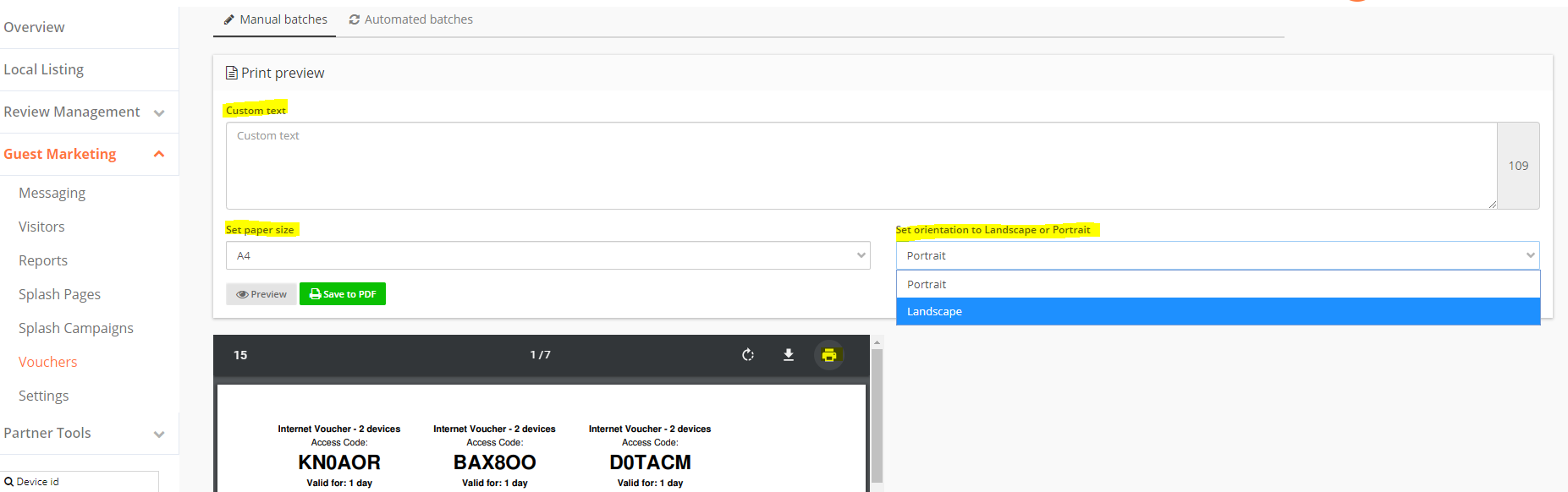
Task: Click voucher code D0TACM
Action: pyautogui.click(x=650, y=462)
